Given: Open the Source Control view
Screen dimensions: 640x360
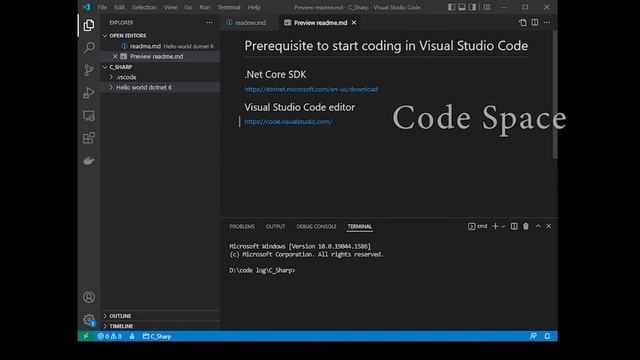Looking at the screenshot, I should coord(89,70).
